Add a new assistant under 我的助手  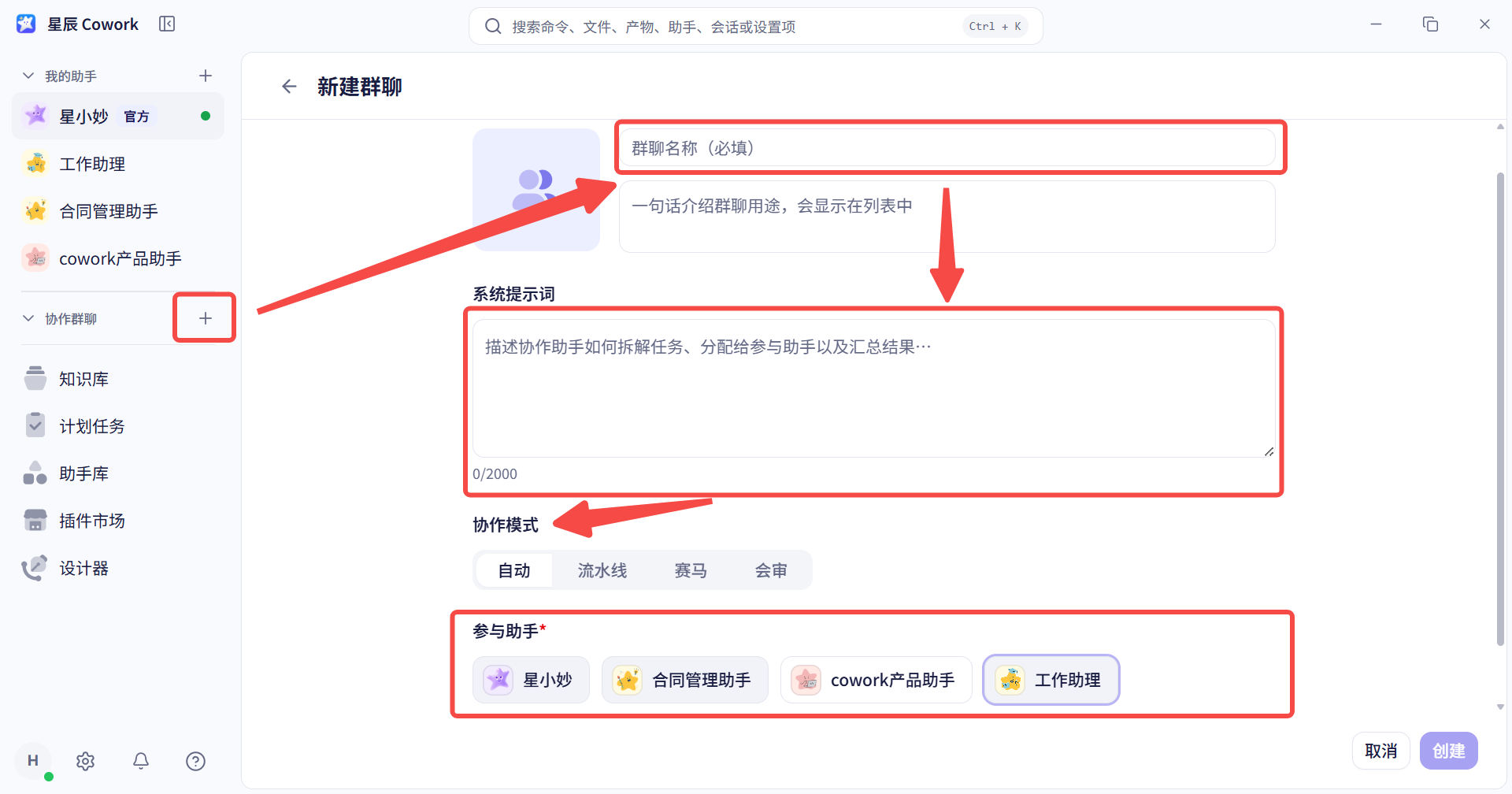pyautogui.click(x=206, y=76)
